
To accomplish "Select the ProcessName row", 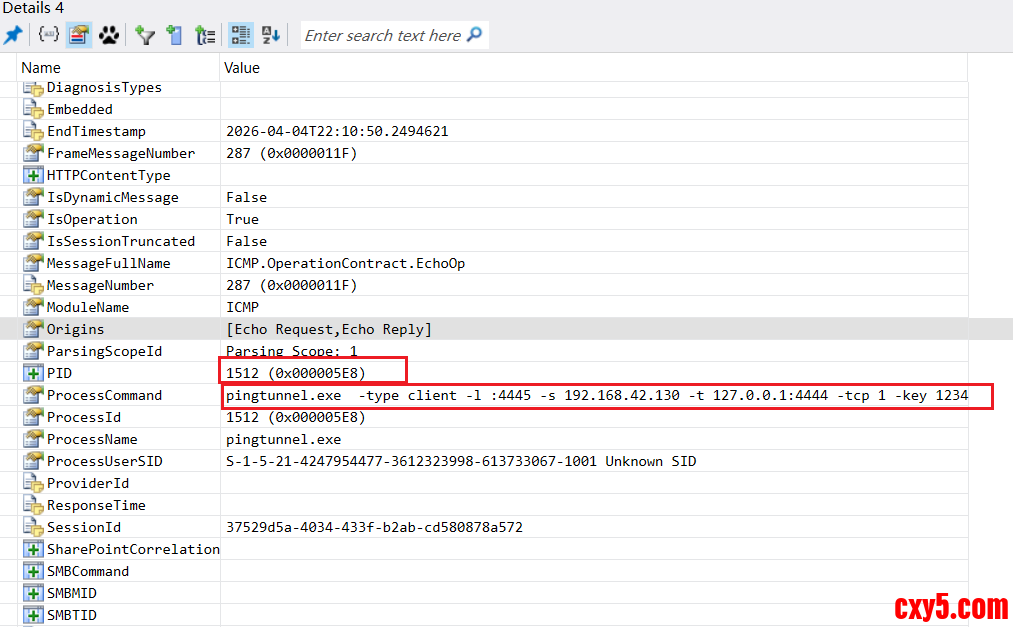I will [x=92, y=439].
